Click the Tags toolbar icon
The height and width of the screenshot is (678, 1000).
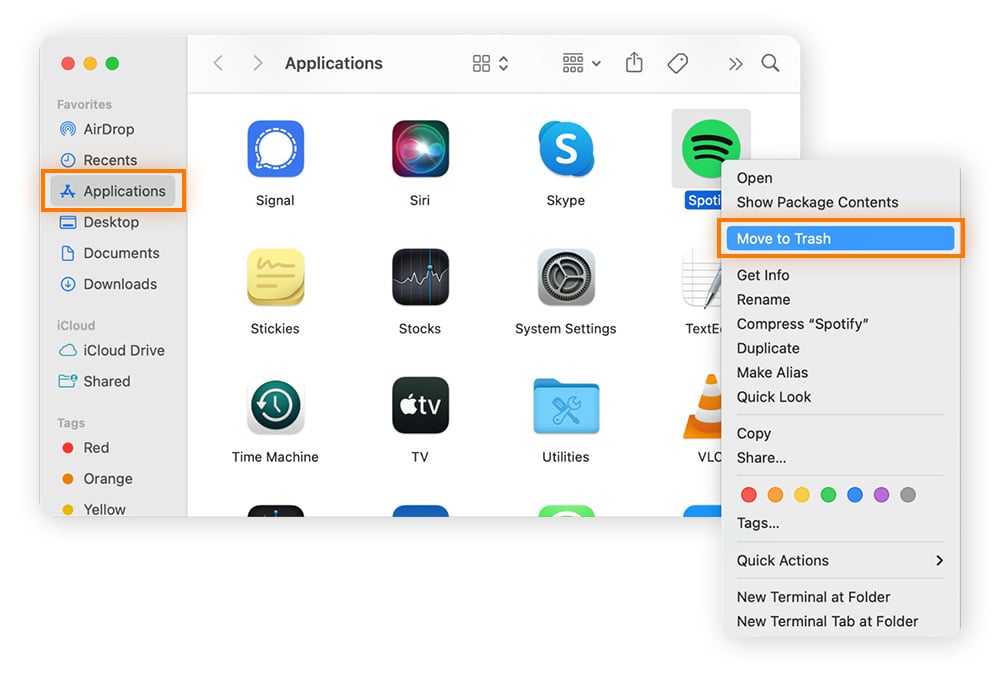coord(677,63)
